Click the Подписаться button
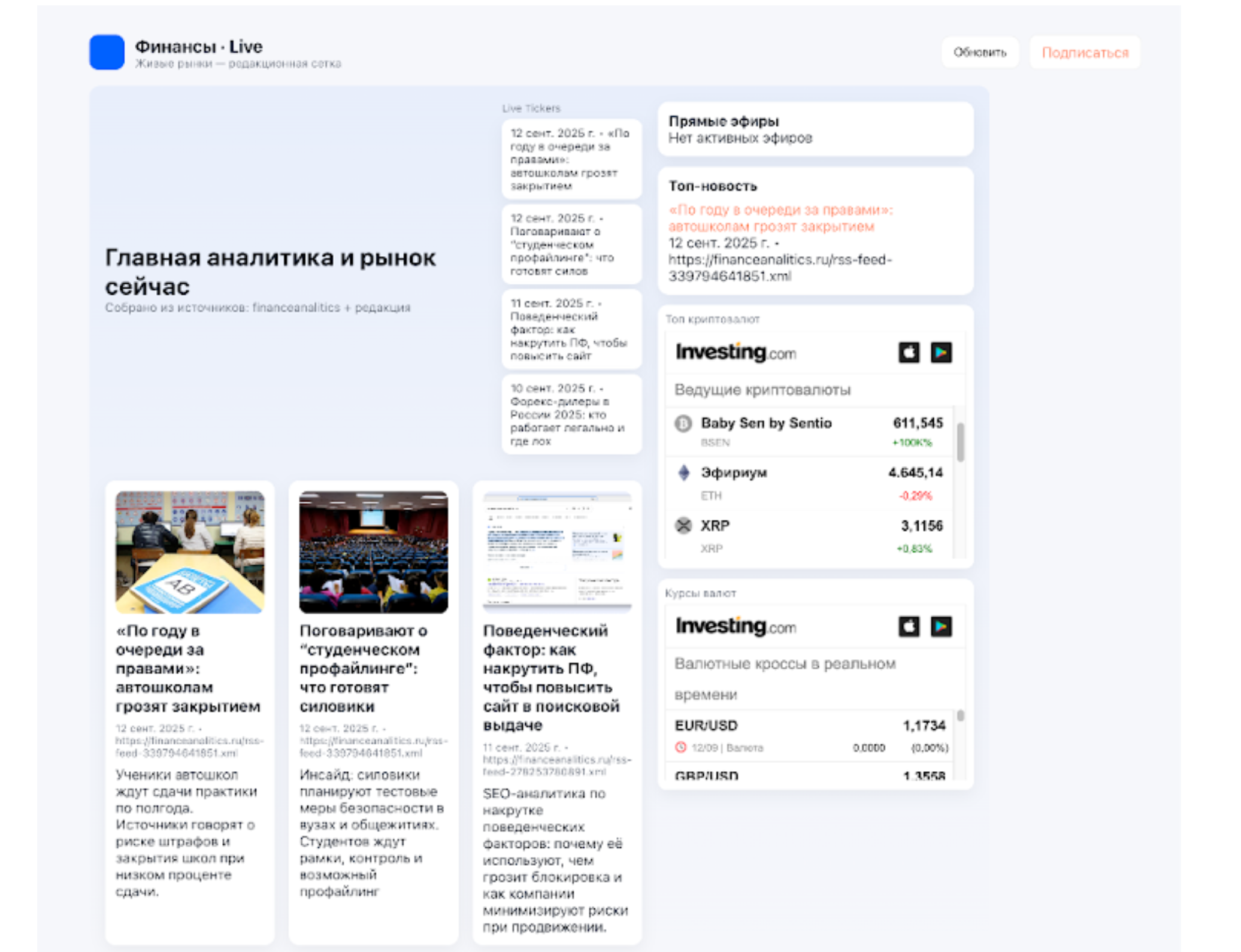Screen dimensions: 1241x952 coord(1086,53)
